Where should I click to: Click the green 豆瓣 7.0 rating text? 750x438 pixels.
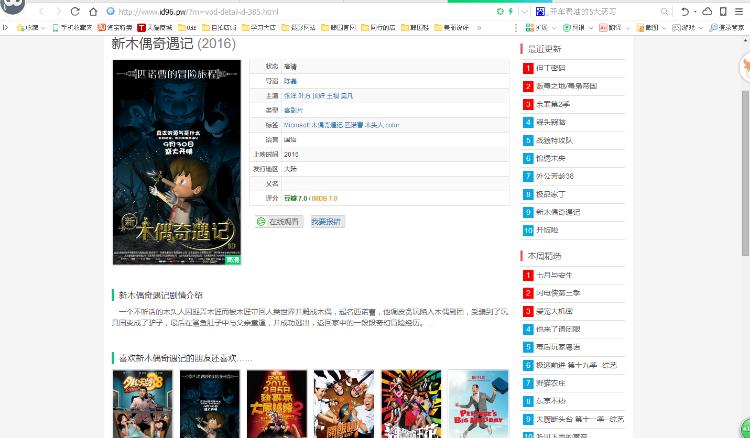pyautogui.click(x=296, y=198)
